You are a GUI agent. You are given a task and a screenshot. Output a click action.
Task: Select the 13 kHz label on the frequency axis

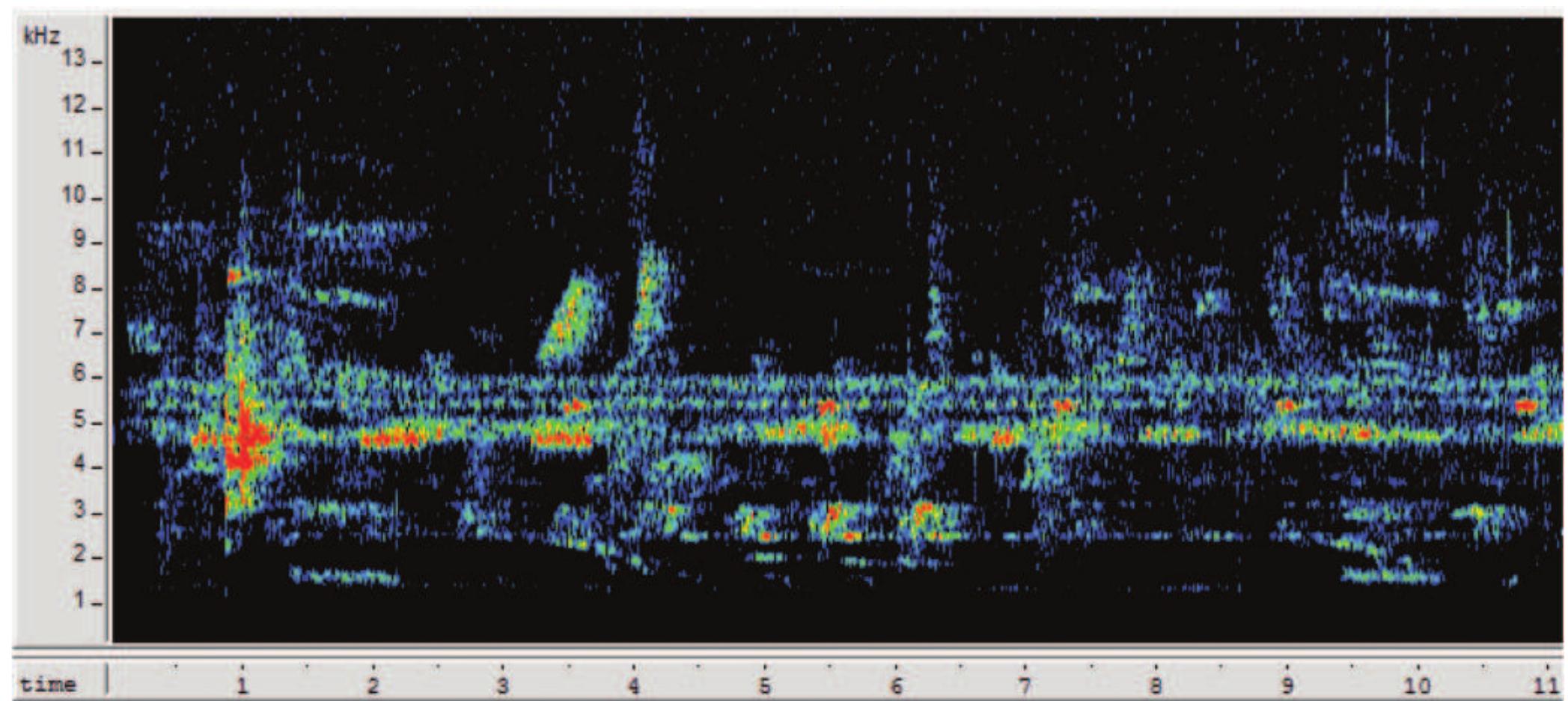(73, 59)
